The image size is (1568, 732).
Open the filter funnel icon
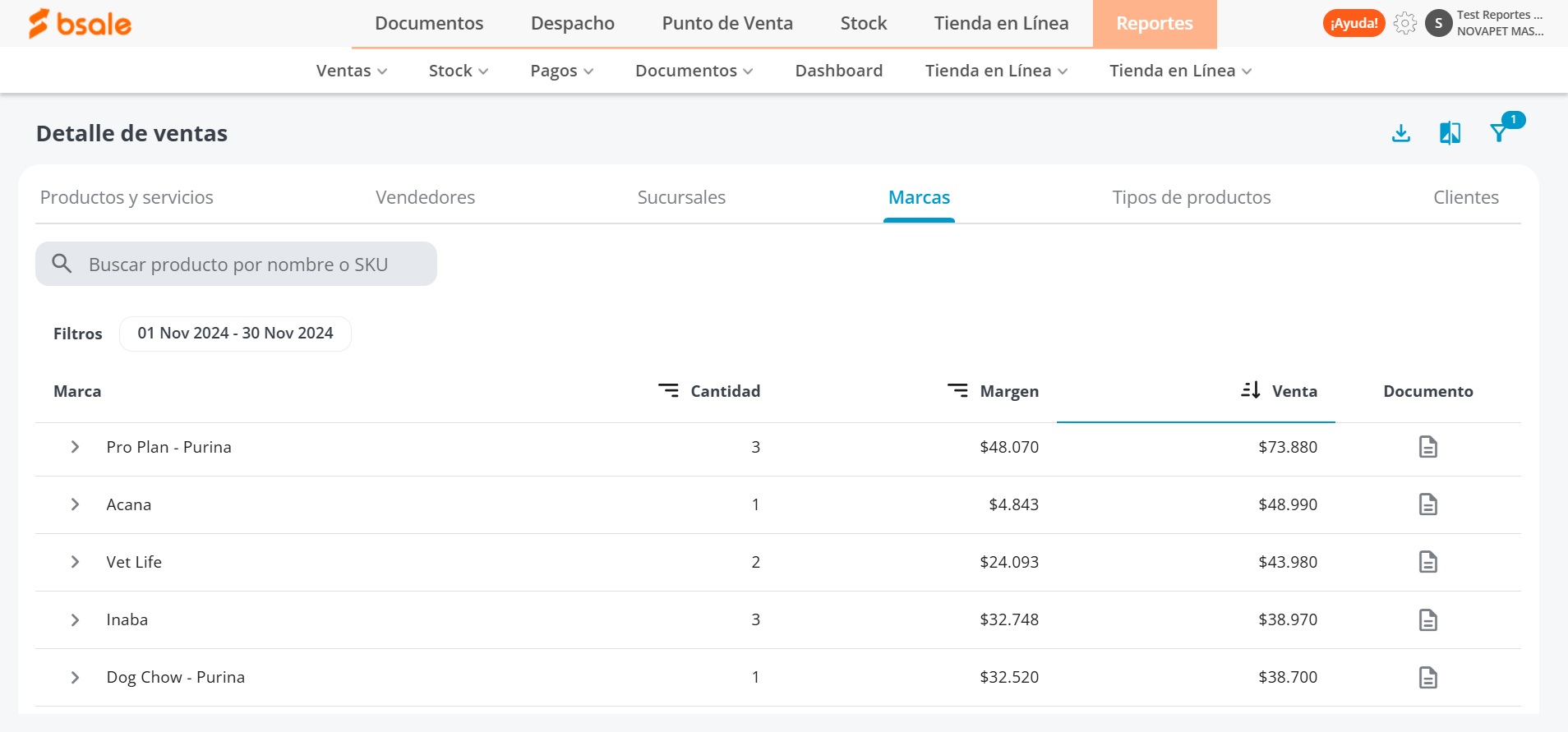tap(1499, 133)
